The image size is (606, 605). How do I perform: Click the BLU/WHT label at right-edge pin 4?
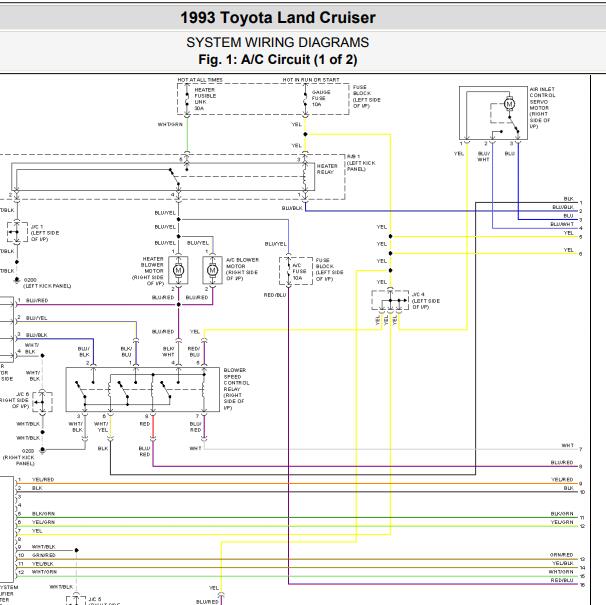(x=562, y=224)
